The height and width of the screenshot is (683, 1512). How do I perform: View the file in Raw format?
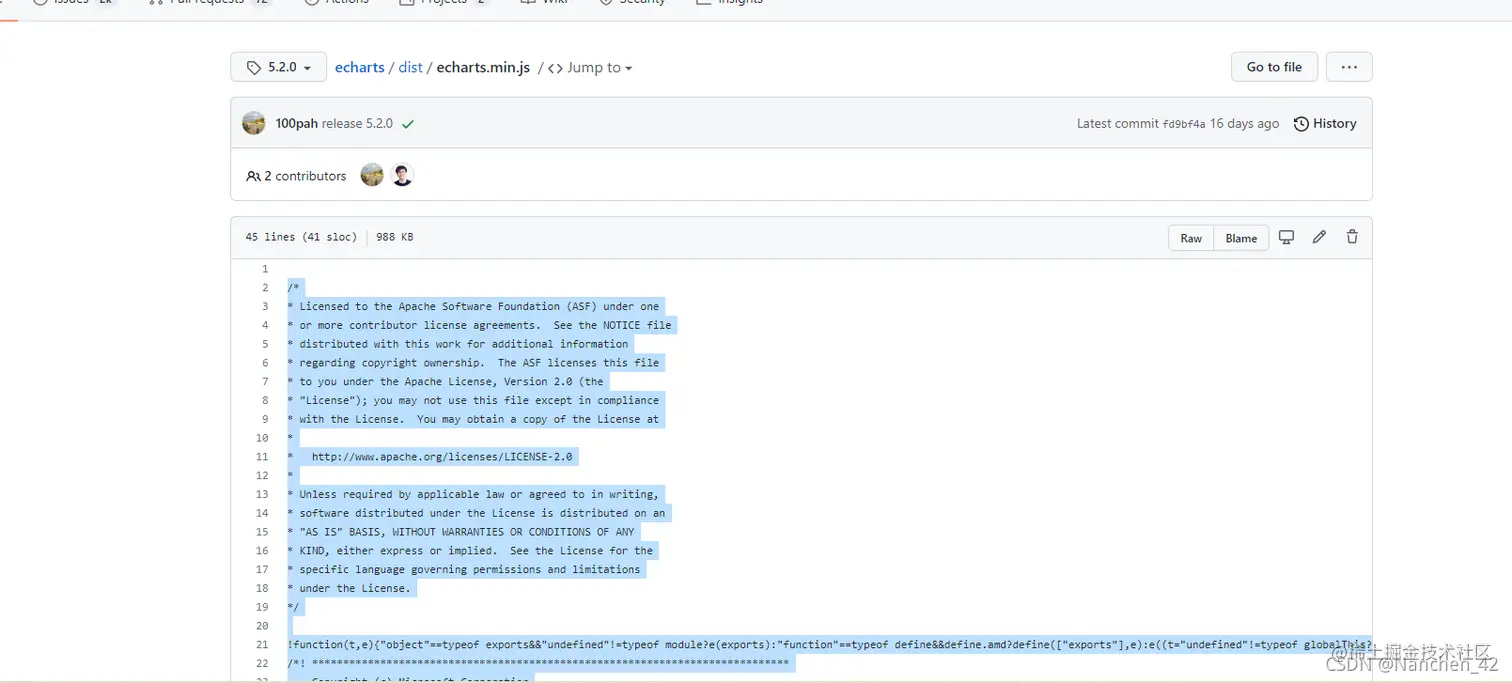tap(1191, 238)
